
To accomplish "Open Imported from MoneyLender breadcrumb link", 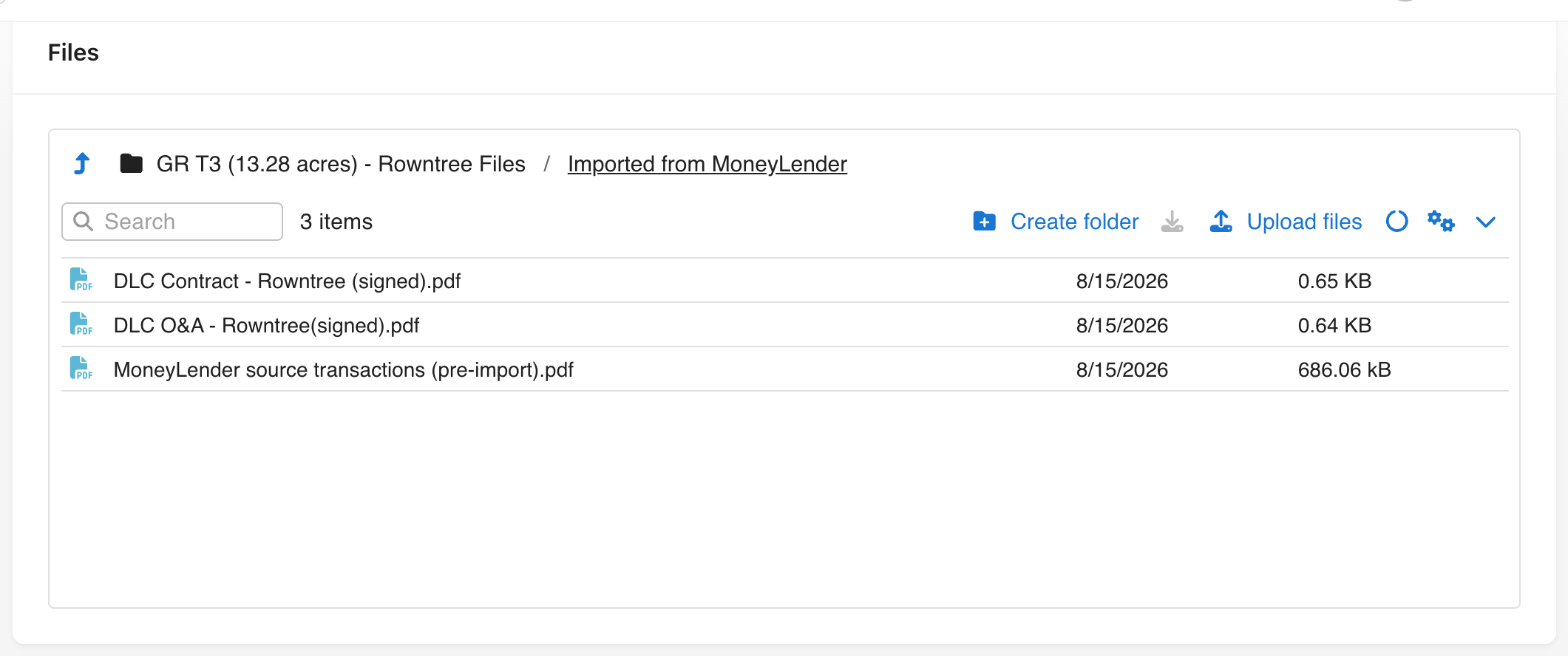I will pos(707,164).
